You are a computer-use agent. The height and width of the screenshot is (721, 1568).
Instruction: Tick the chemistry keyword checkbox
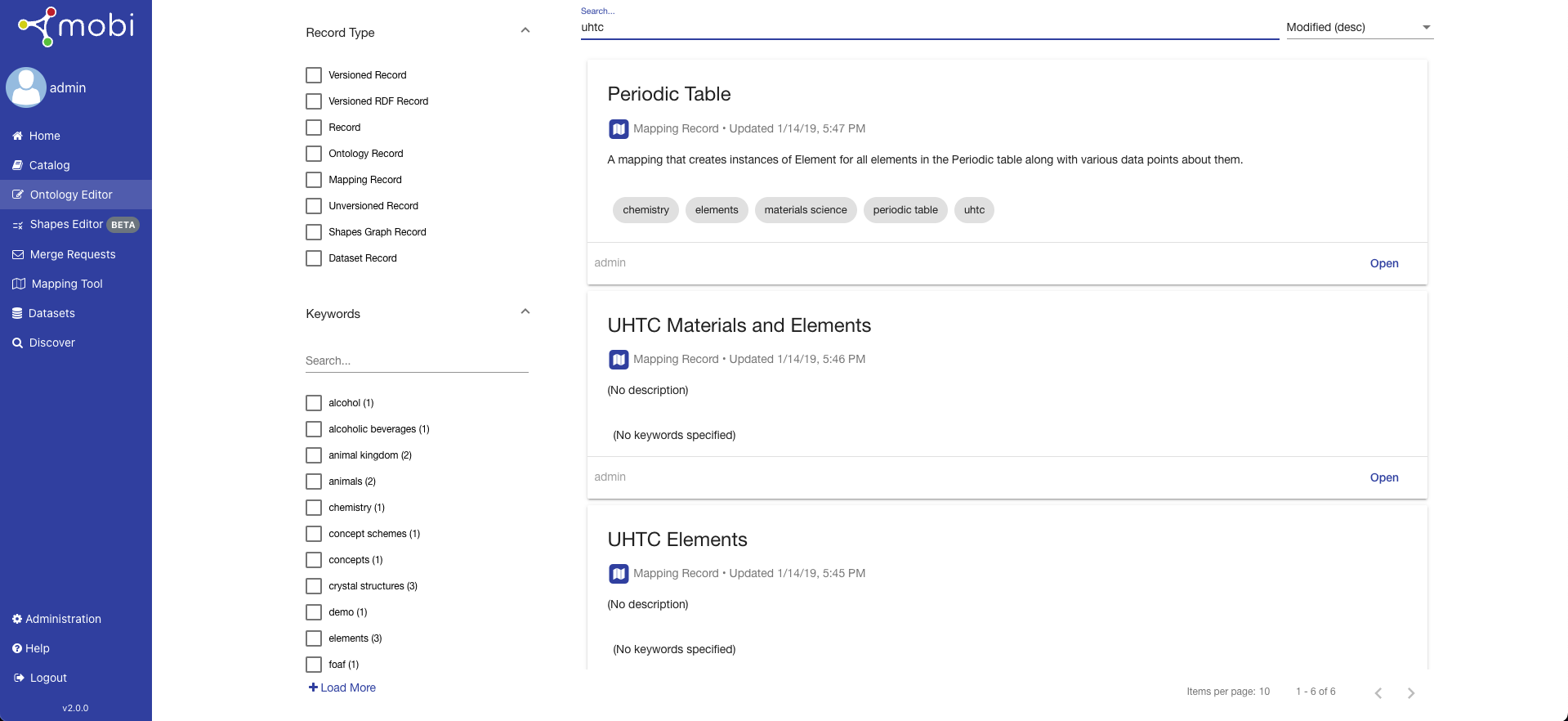click(314, 508)
